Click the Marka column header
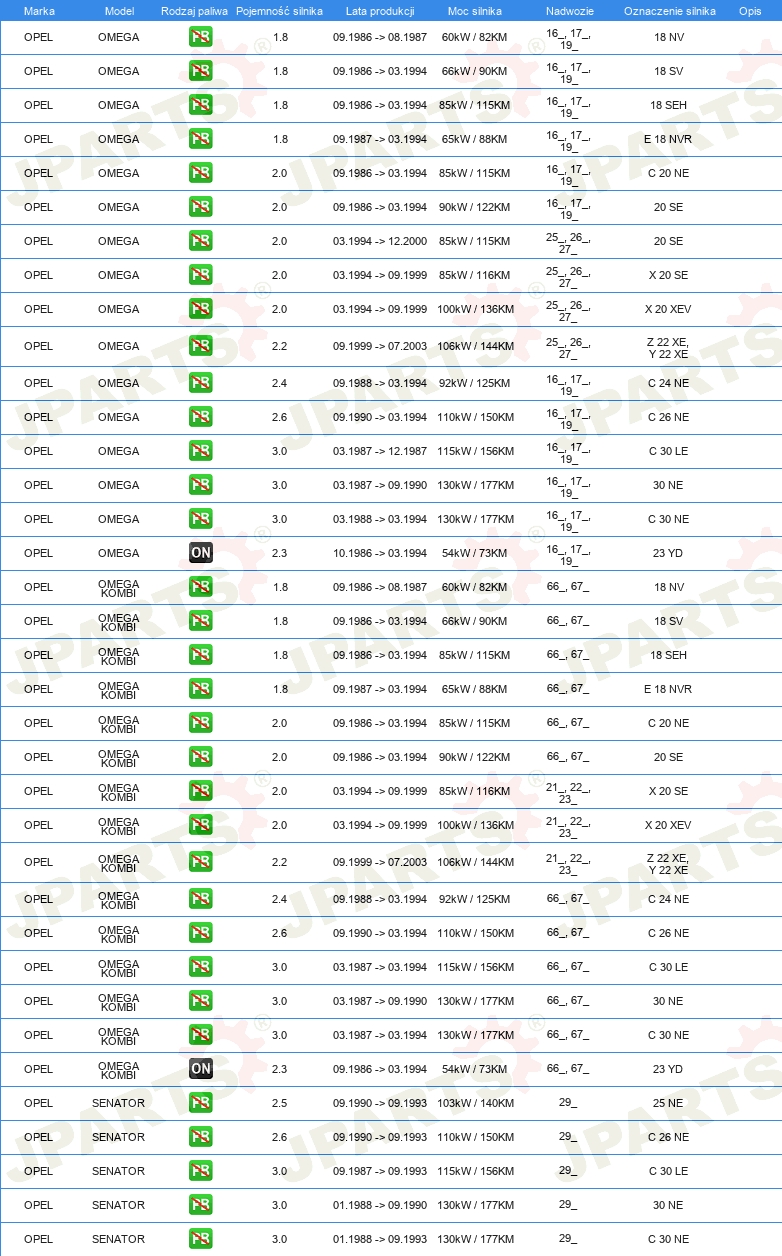Screen dimensions: 782x1256 [x=39, y=11]
